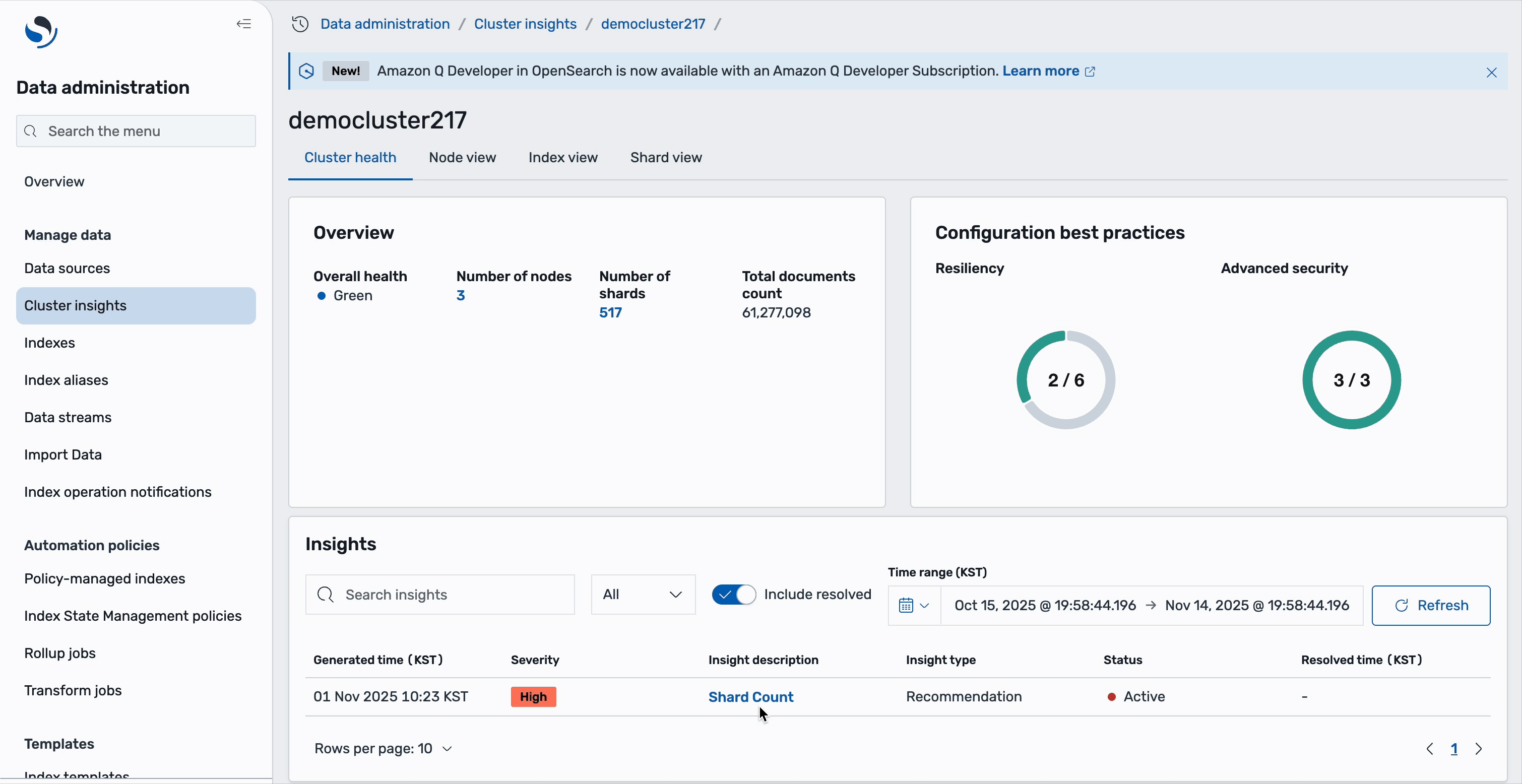Go to next insights page arrow
Screen dimensions: 1522x784
point(1478,749)
